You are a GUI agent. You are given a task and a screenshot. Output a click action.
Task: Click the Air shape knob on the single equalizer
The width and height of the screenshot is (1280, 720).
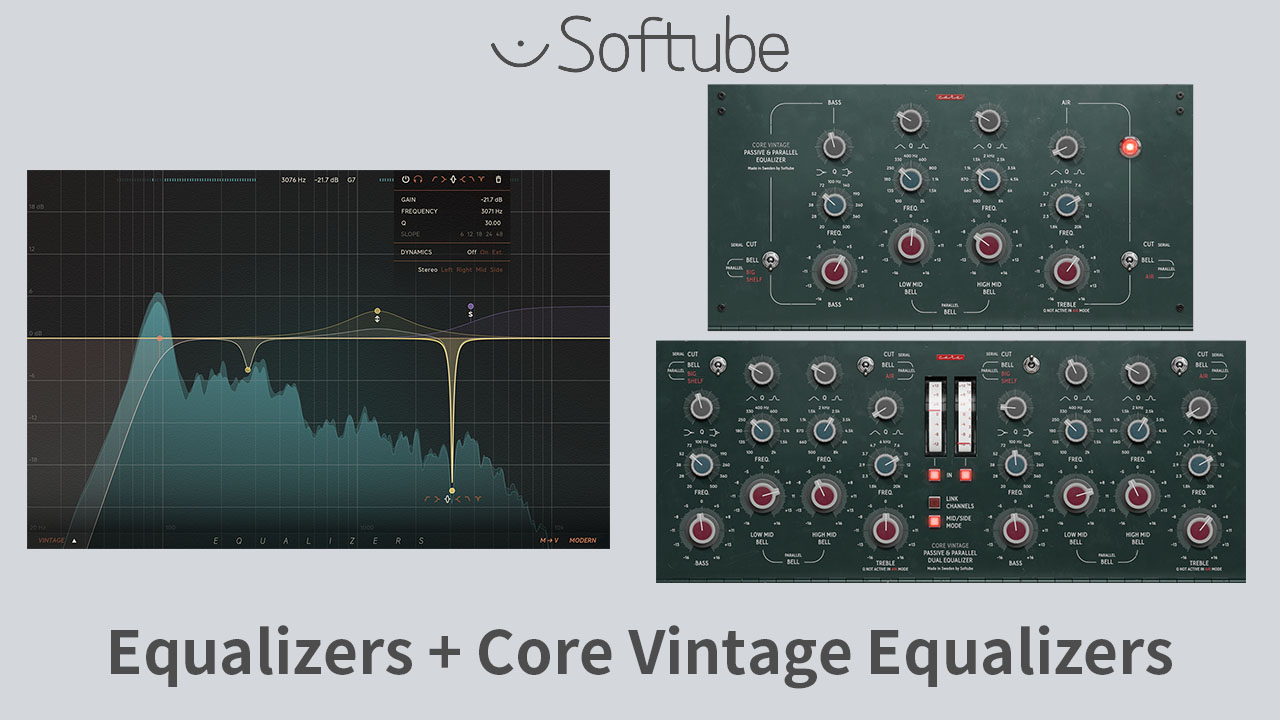[1067, 148]
